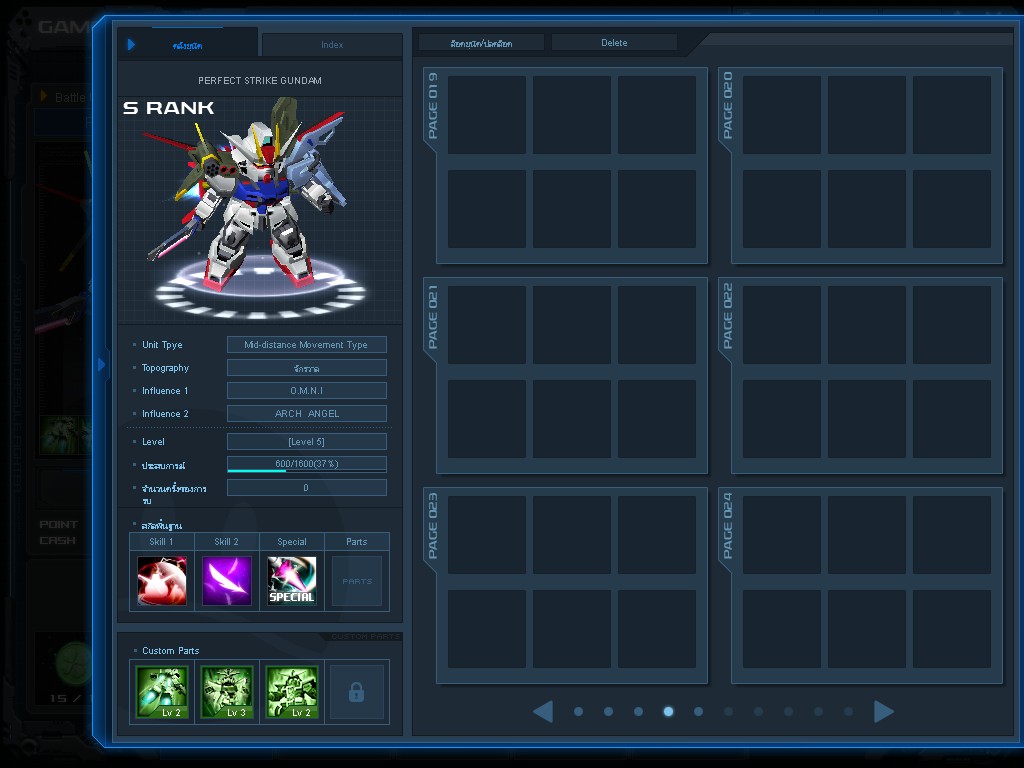The height and width of the screenshot is (768, 1024).
Task: Select the Lv 2 first custom part
Action: (162, 692)
